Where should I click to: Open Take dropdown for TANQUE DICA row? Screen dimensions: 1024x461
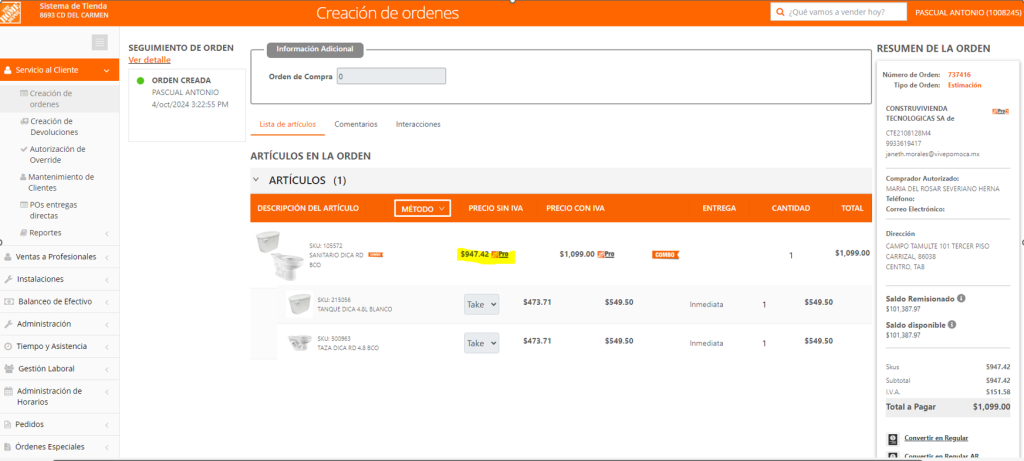[481, 304]
